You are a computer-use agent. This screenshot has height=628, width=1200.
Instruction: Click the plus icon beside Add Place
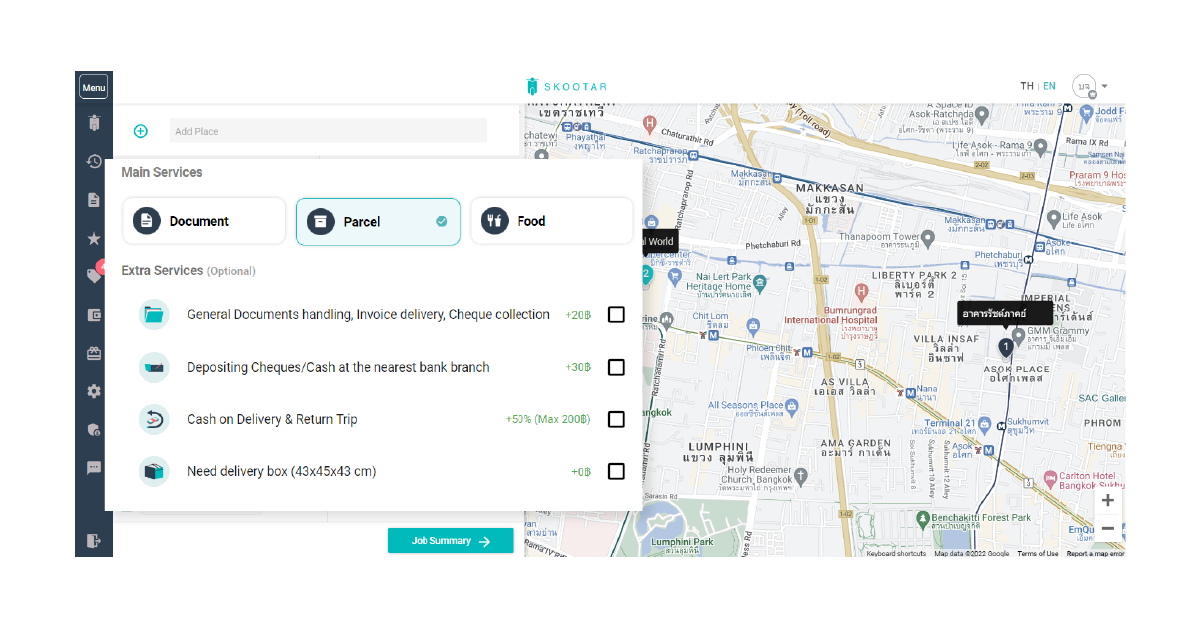(141, 131)
